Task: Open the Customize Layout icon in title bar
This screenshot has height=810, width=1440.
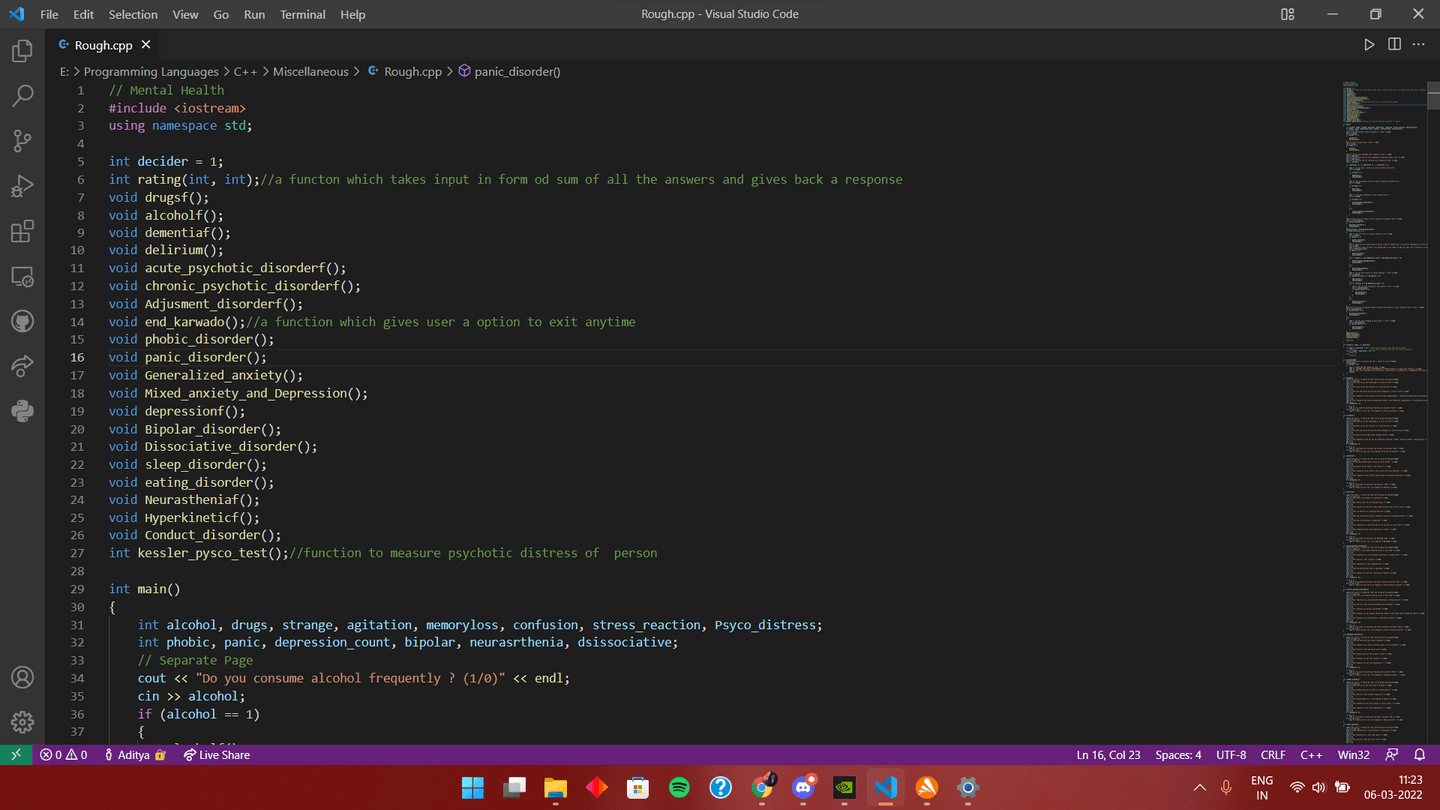Action: [1287, 14]
